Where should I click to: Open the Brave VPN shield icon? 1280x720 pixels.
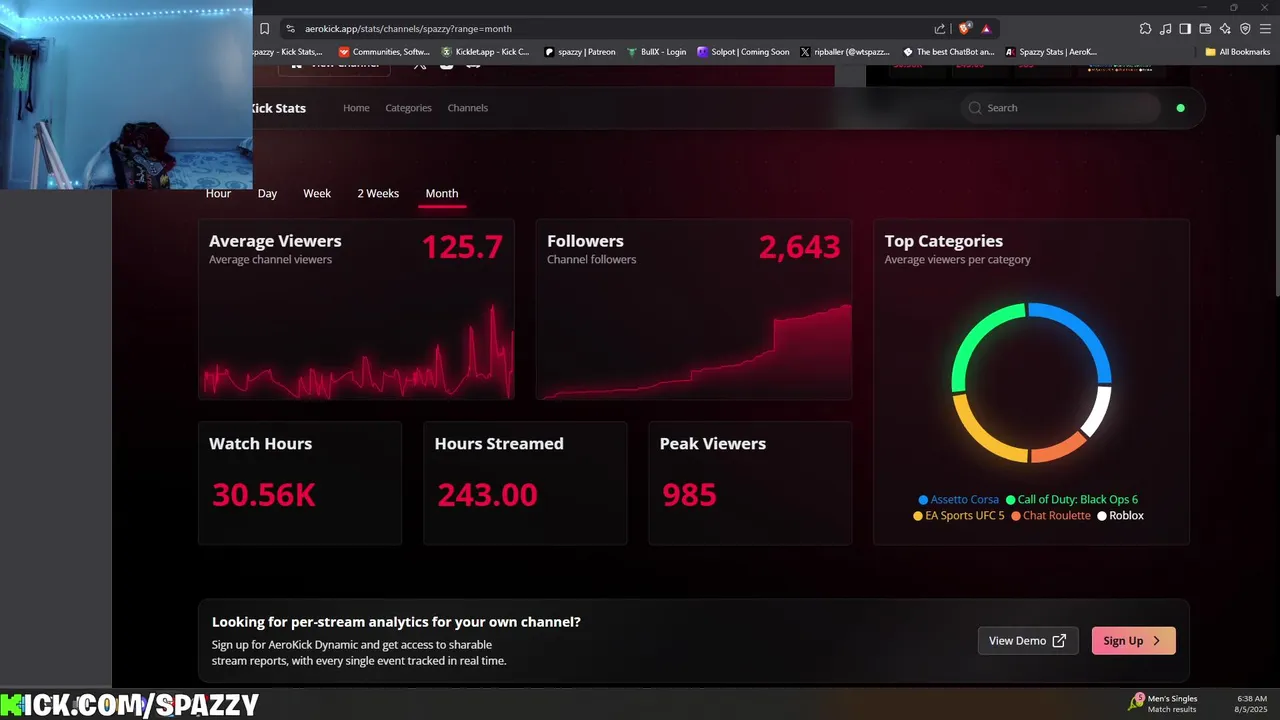[x=1245, y=29]
